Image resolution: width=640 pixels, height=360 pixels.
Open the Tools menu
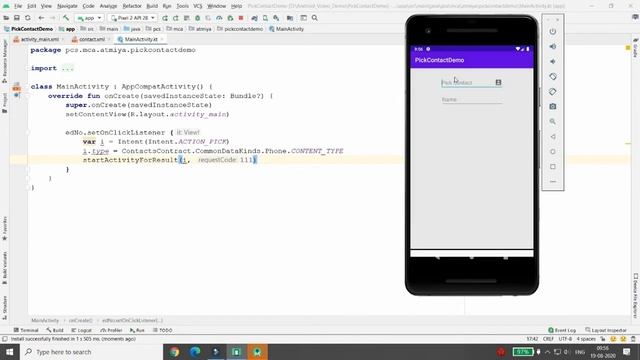[x=182, y=6]
